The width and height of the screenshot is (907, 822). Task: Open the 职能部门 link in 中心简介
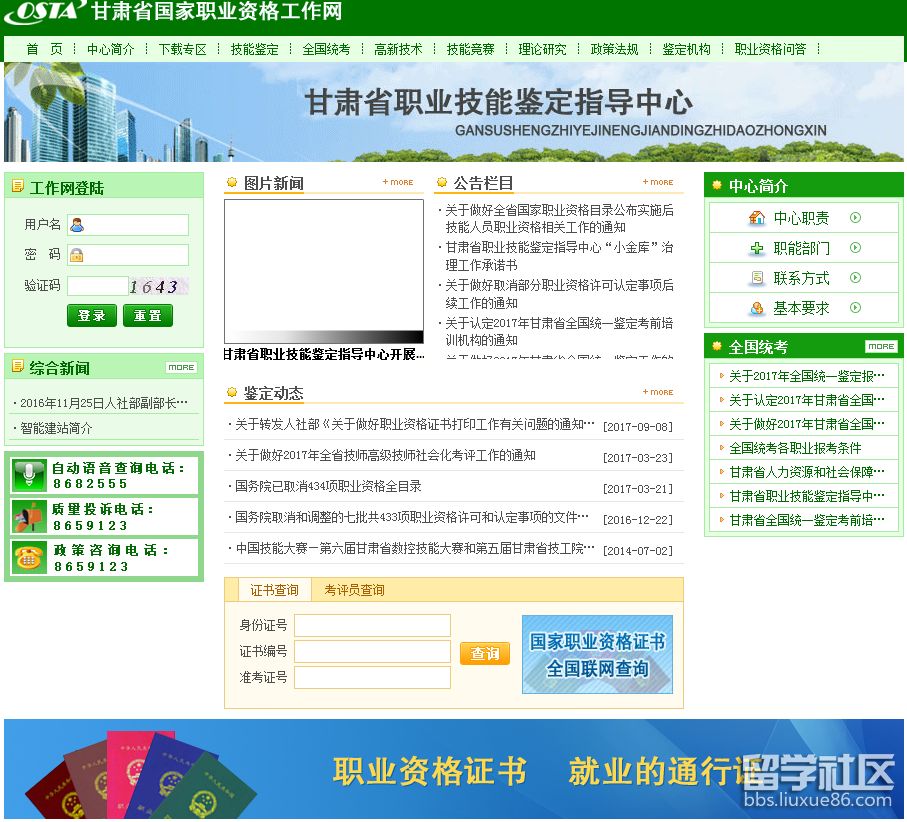coord(802,248)
